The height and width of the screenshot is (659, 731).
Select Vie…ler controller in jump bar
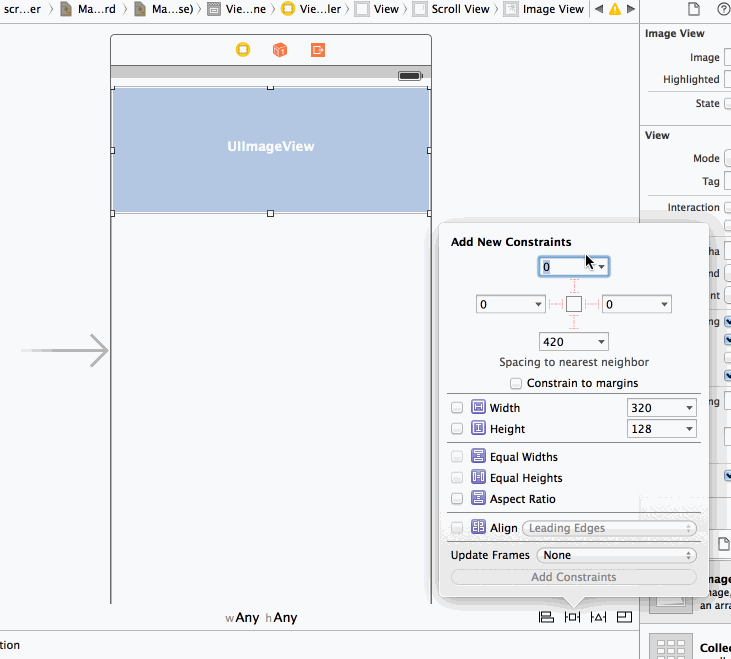312,9
